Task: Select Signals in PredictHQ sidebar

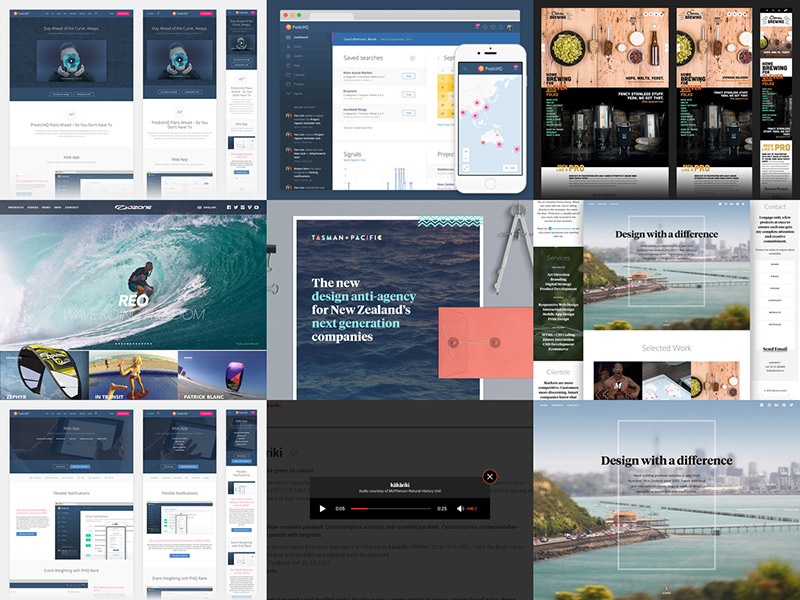Action: 296,93
